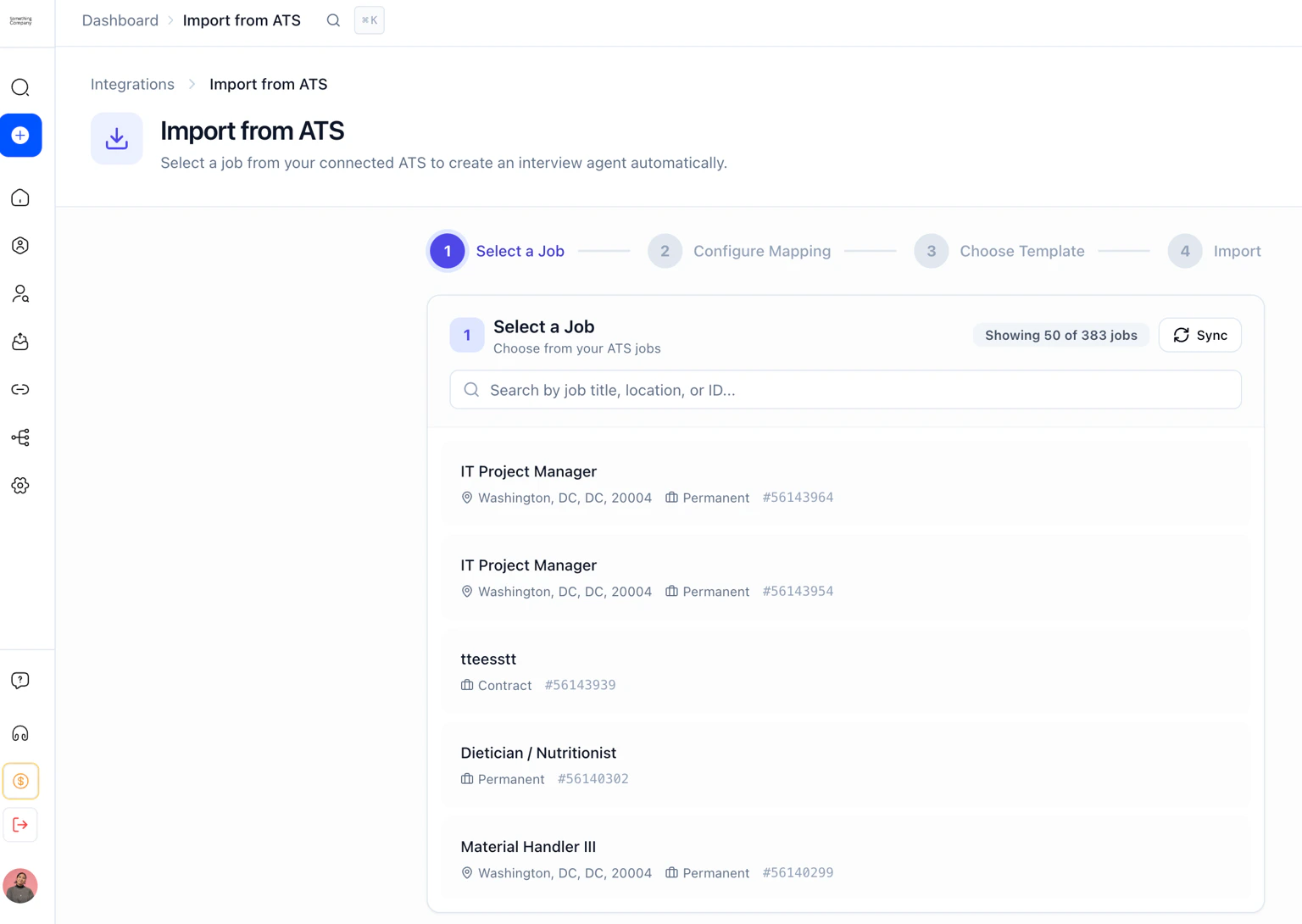Click the Import from ATS page breadcrumb
The width and height of the screenshot is (1302, 924).
(269, 84)
